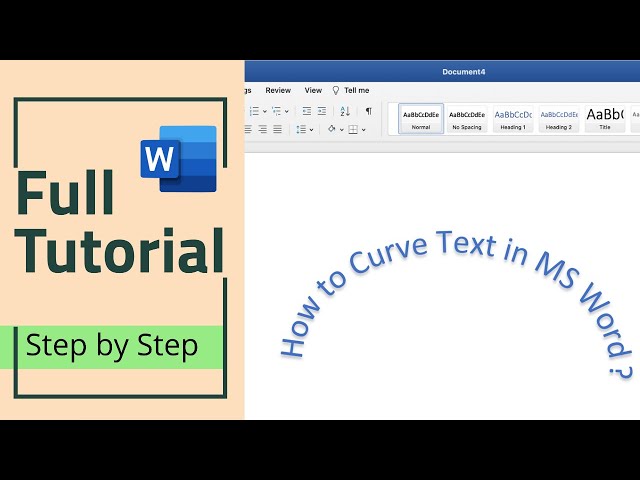Click the multilevel list icon
Viewport: 640px width, 480px height.
click(277, 111)
